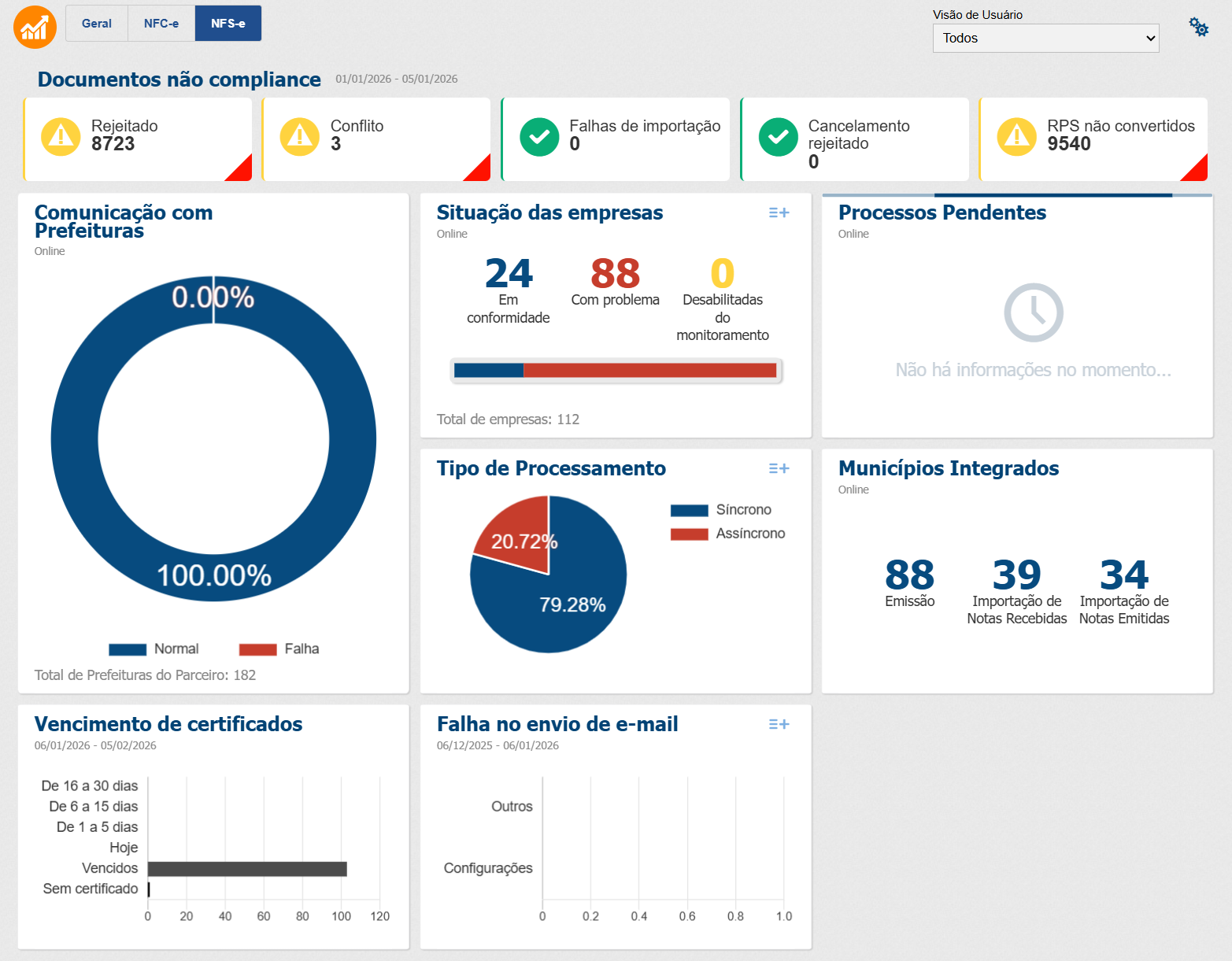Click the RPS não convertidos warning icon

pyautogui.click(x=1017, y=137)
